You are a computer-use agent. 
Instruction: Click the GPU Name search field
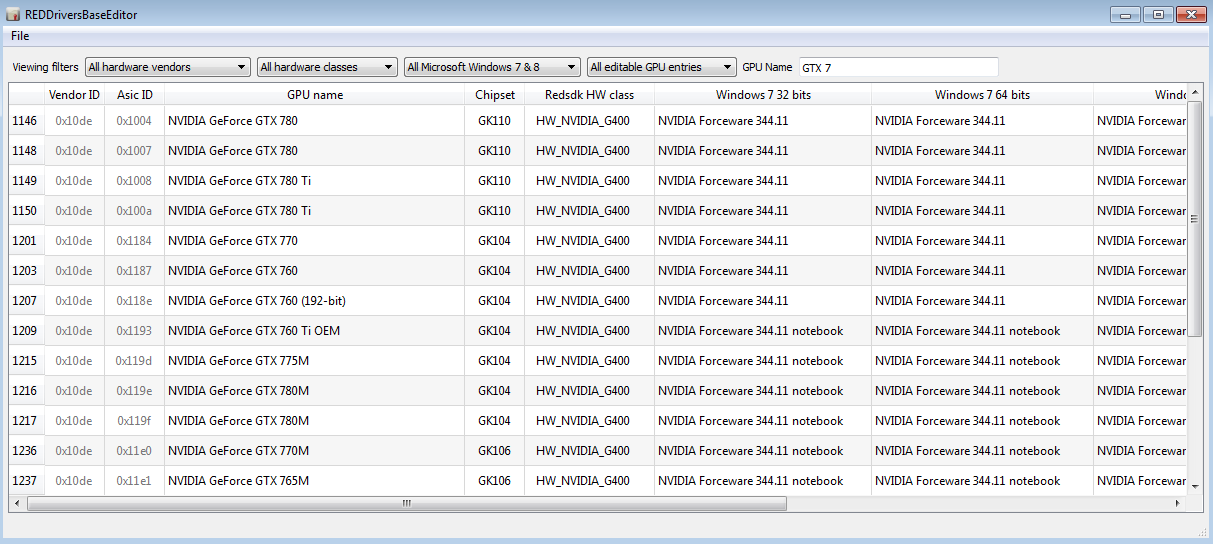click(897, 67)
